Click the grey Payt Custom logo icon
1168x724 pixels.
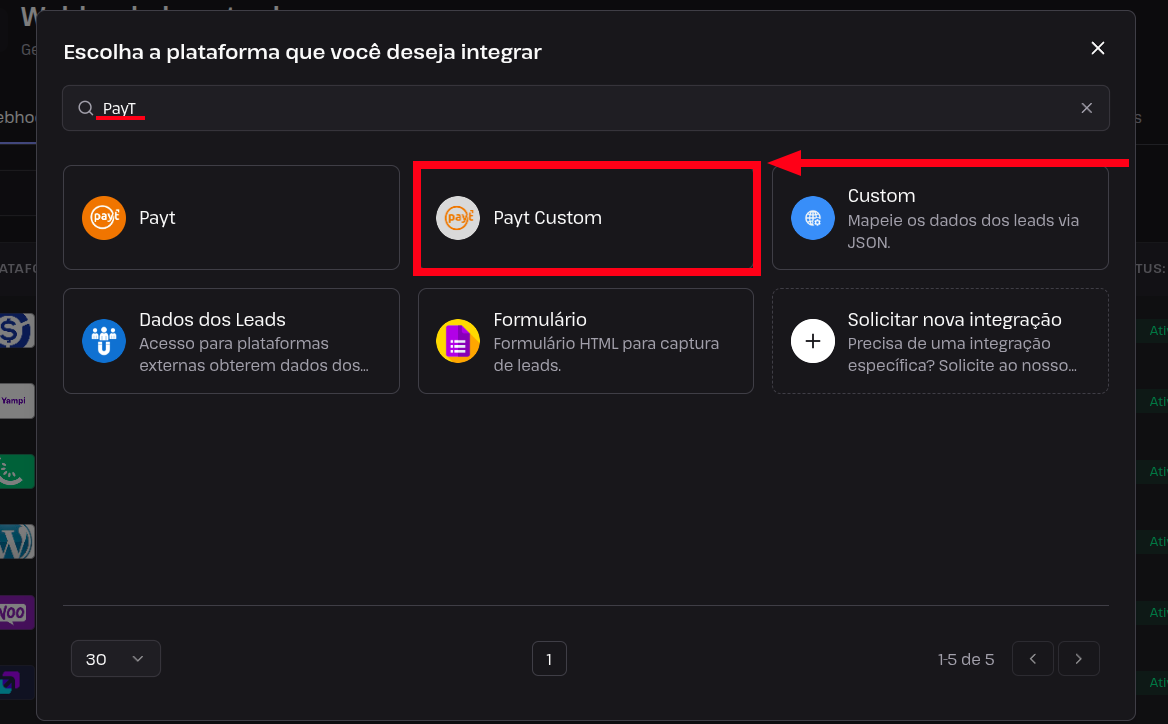pyautogui.click(x=458, y=217)
